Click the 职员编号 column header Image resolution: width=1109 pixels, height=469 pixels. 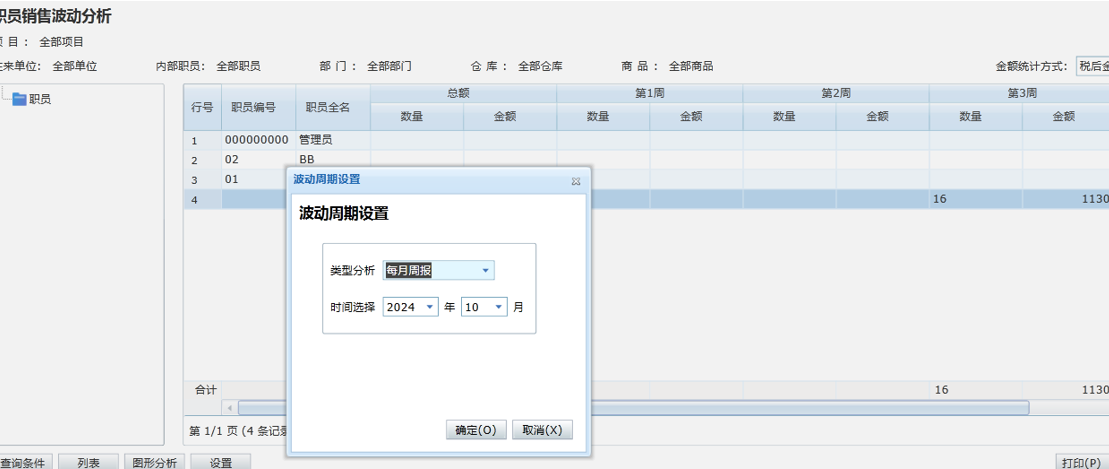tap(254, 107)
